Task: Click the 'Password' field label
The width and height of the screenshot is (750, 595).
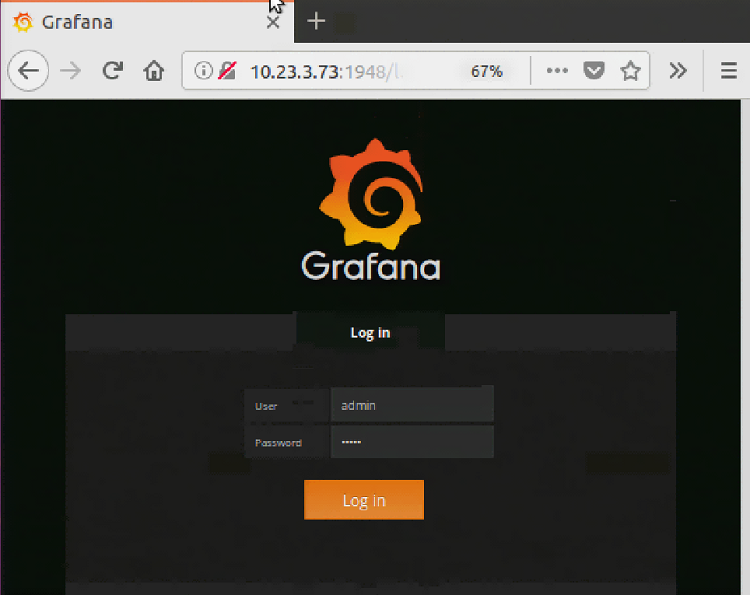Action: tap(278, 443)
